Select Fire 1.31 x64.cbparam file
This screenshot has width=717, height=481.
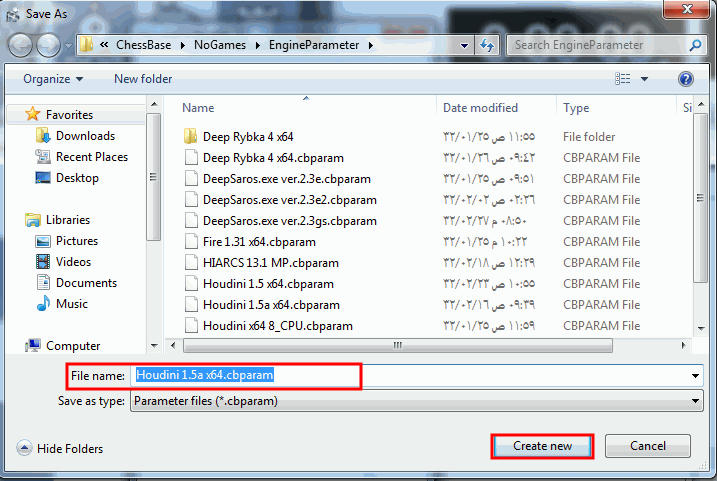[x=259, y=242]
